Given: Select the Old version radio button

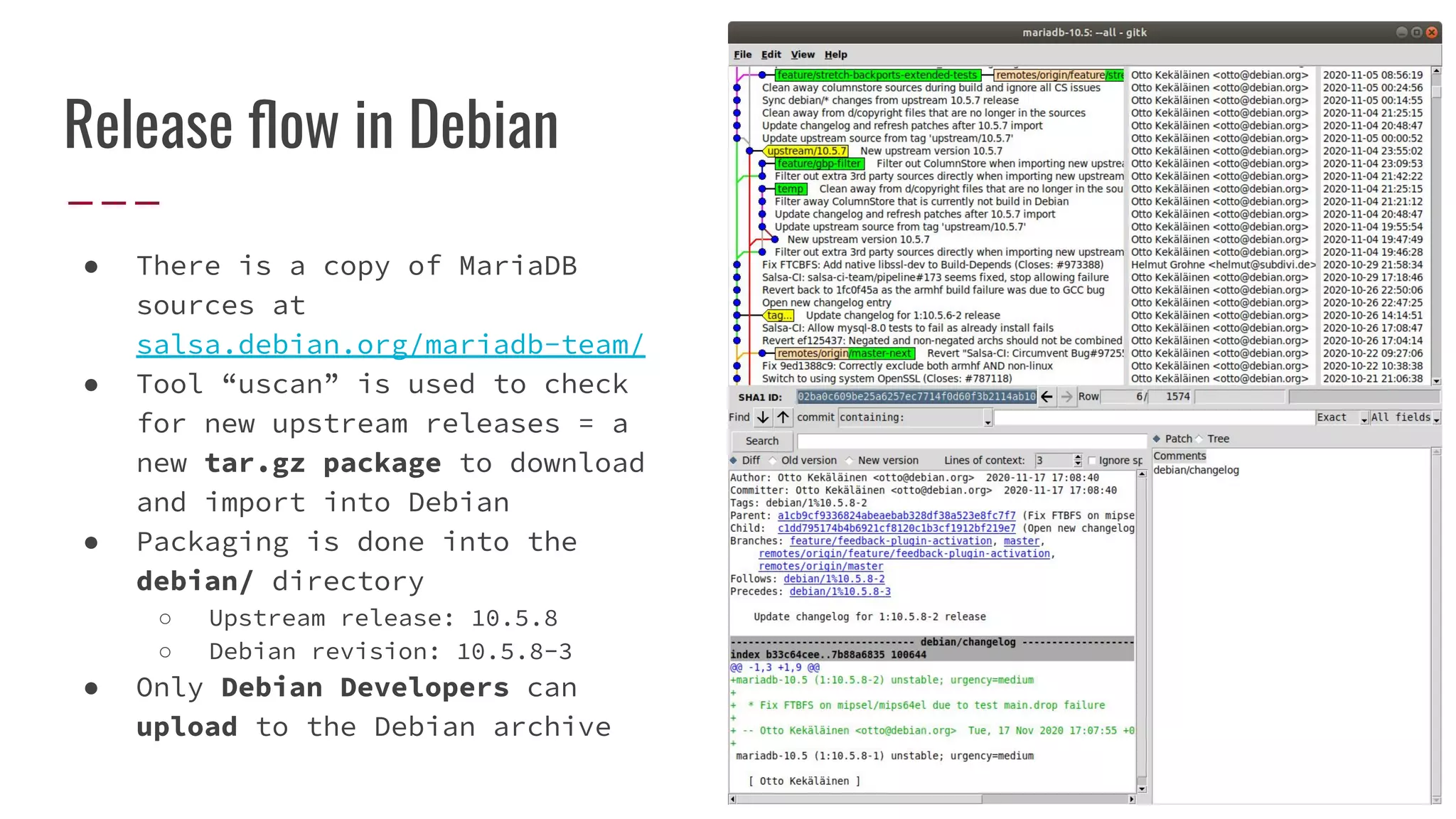Looking at the screenshot, I should click(803, 461).
